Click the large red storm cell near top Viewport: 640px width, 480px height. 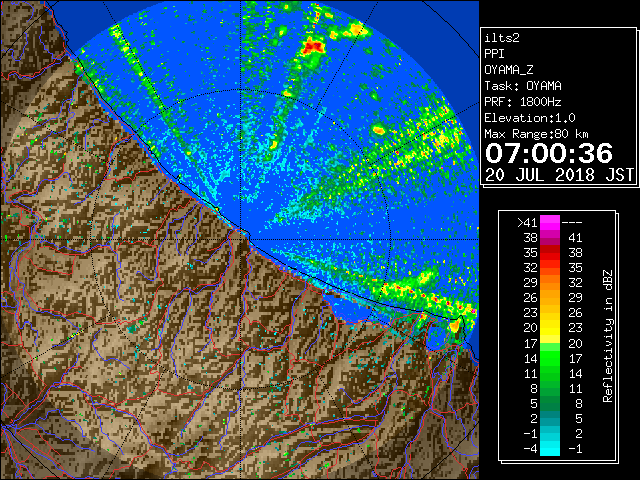[313, 46]
